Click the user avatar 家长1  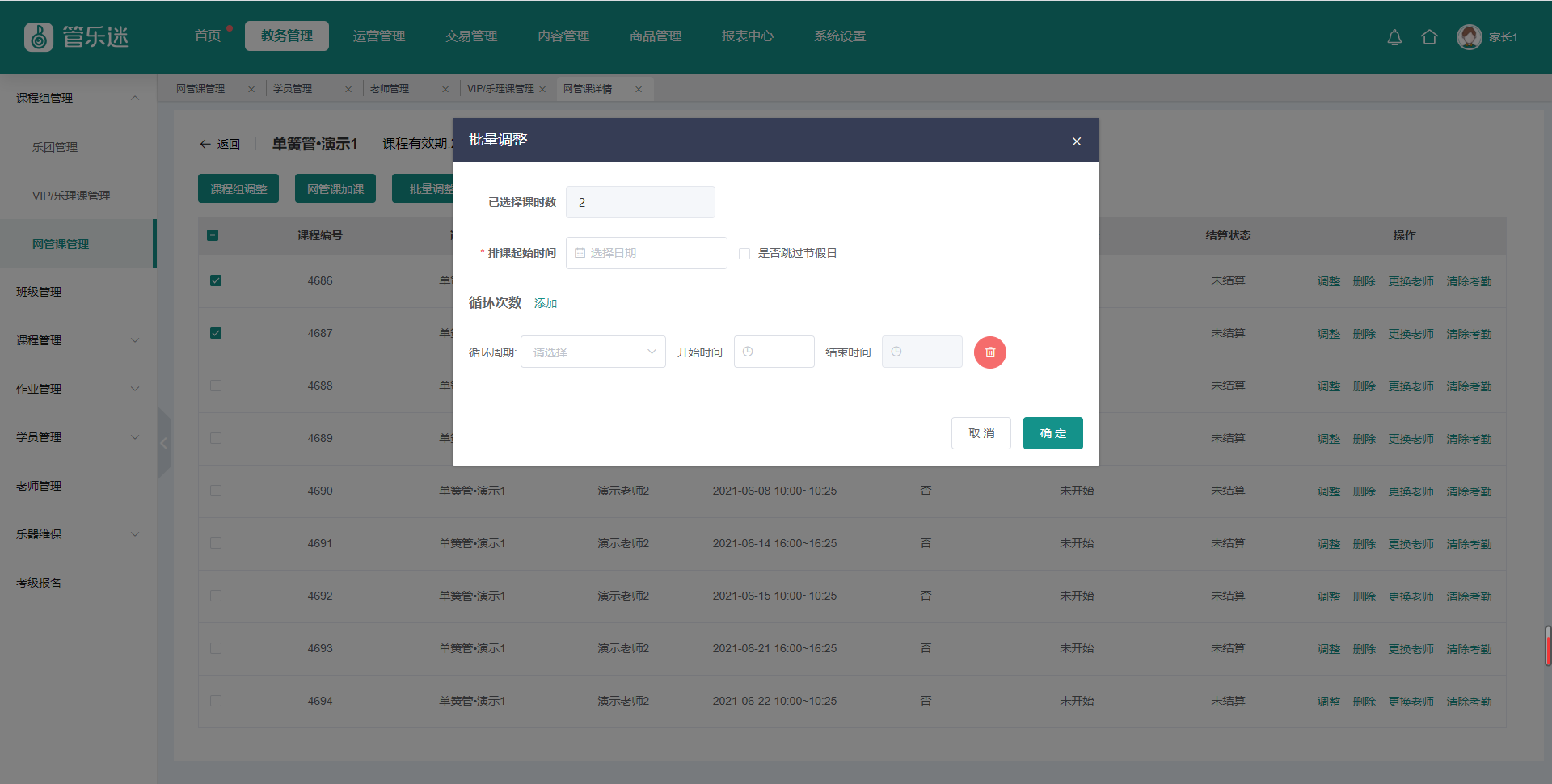pyautogui.click(x=1469, y=37)
